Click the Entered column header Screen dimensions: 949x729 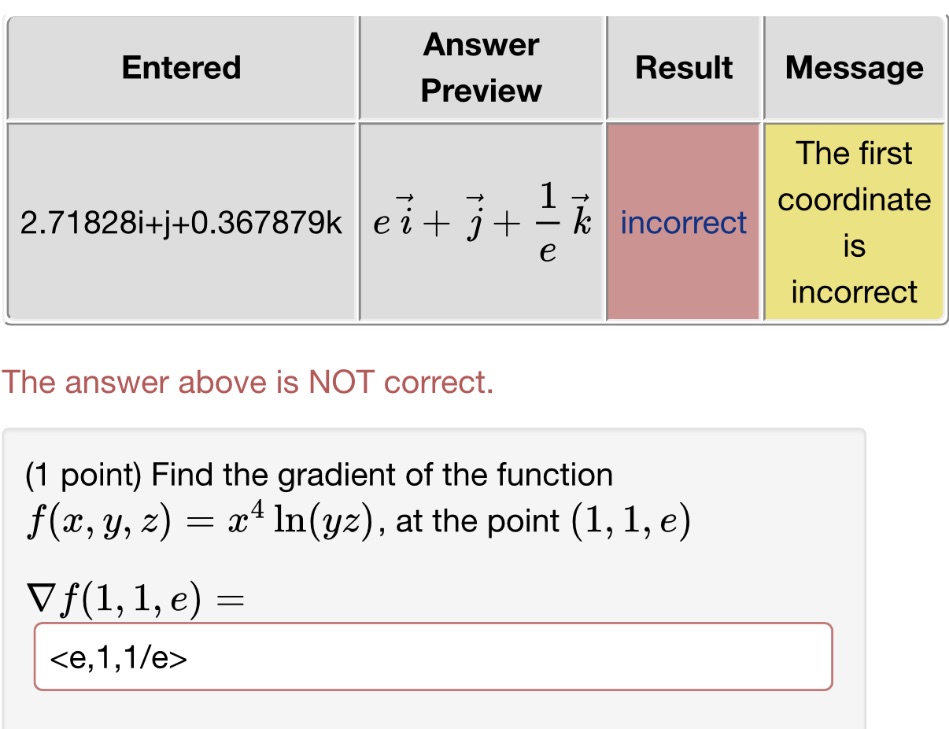point(182,67)
